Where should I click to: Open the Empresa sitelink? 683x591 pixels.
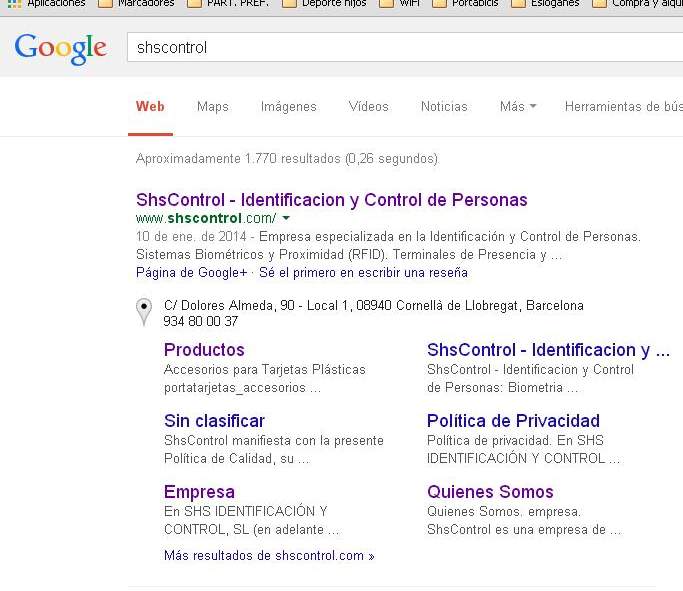199,492
